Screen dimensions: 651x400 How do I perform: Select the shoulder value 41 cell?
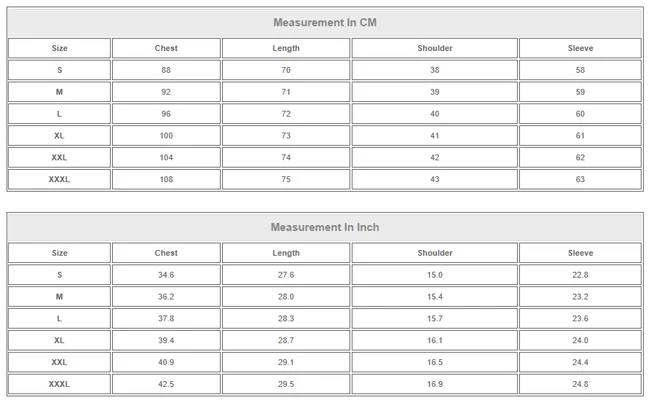pyautogui.click(x=434, y=136)
